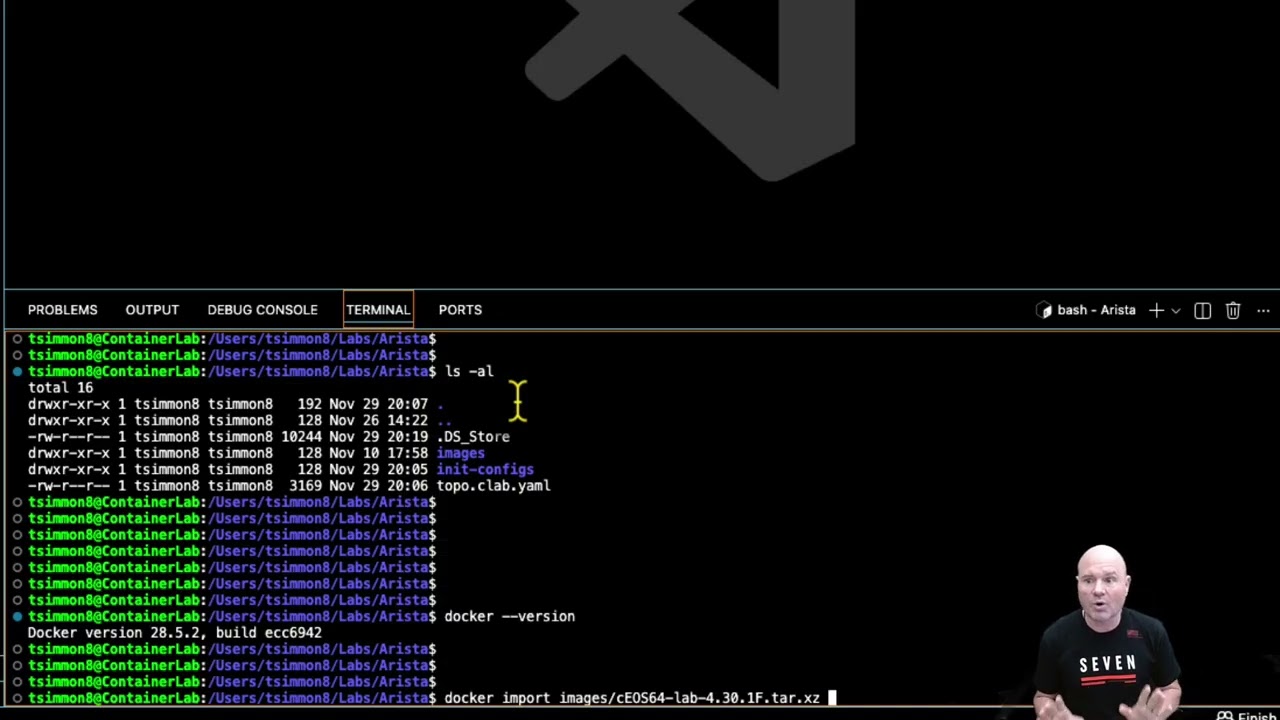Viewport: 1280px width, 720px height.
Task: Open the panel's more actions ellipsis
Action: tap(1263, 310)
